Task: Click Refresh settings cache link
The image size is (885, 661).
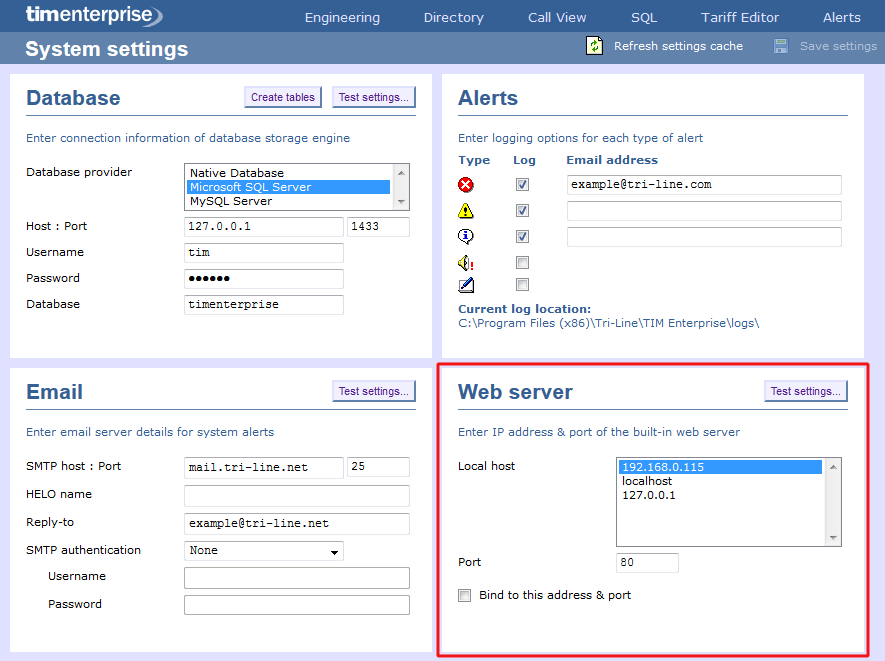Action: tap(678, 46)
